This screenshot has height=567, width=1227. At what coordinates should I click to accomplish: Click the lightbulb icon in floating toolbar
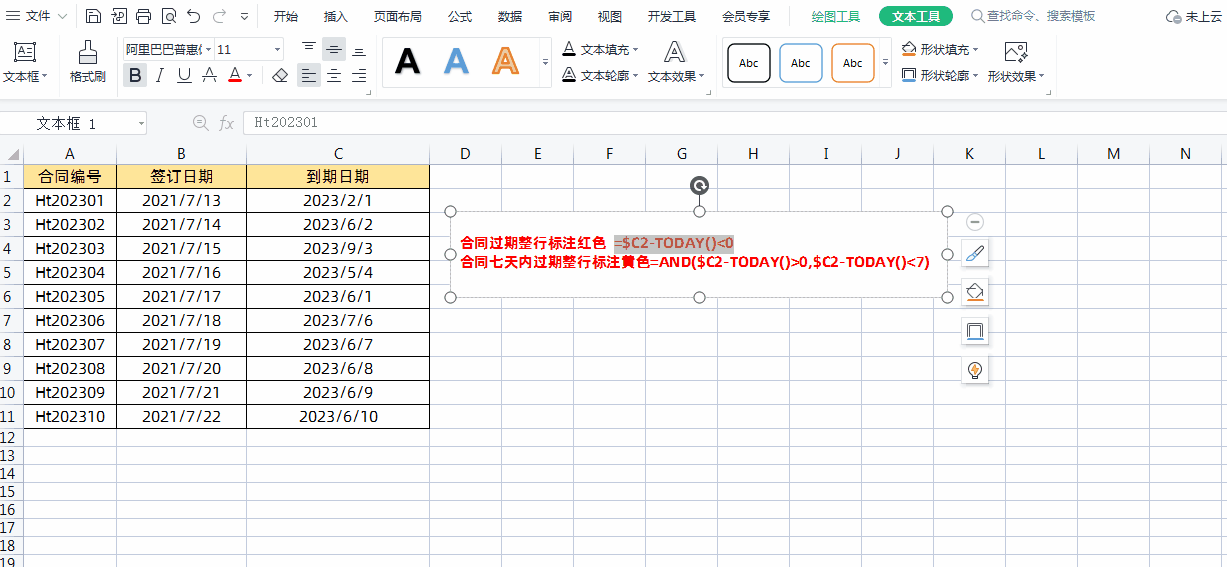pyautogui.click(x=975, y=370)
